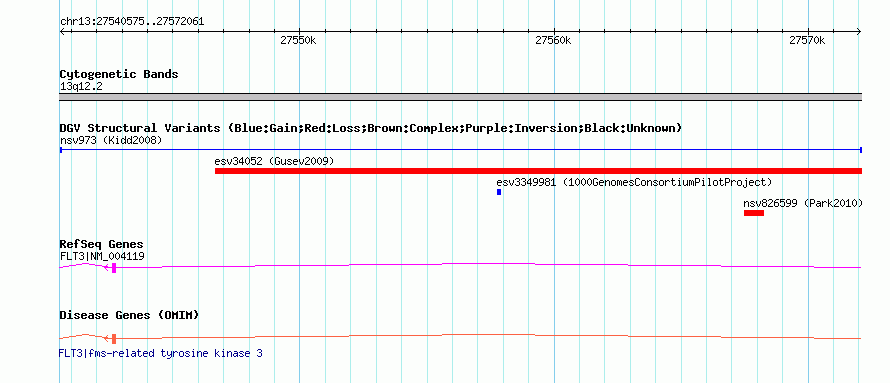The width and height of the screenshot is (890, 383).
Task: Open the nsv973 (Kidd2008) variant label
Action: 111,140
